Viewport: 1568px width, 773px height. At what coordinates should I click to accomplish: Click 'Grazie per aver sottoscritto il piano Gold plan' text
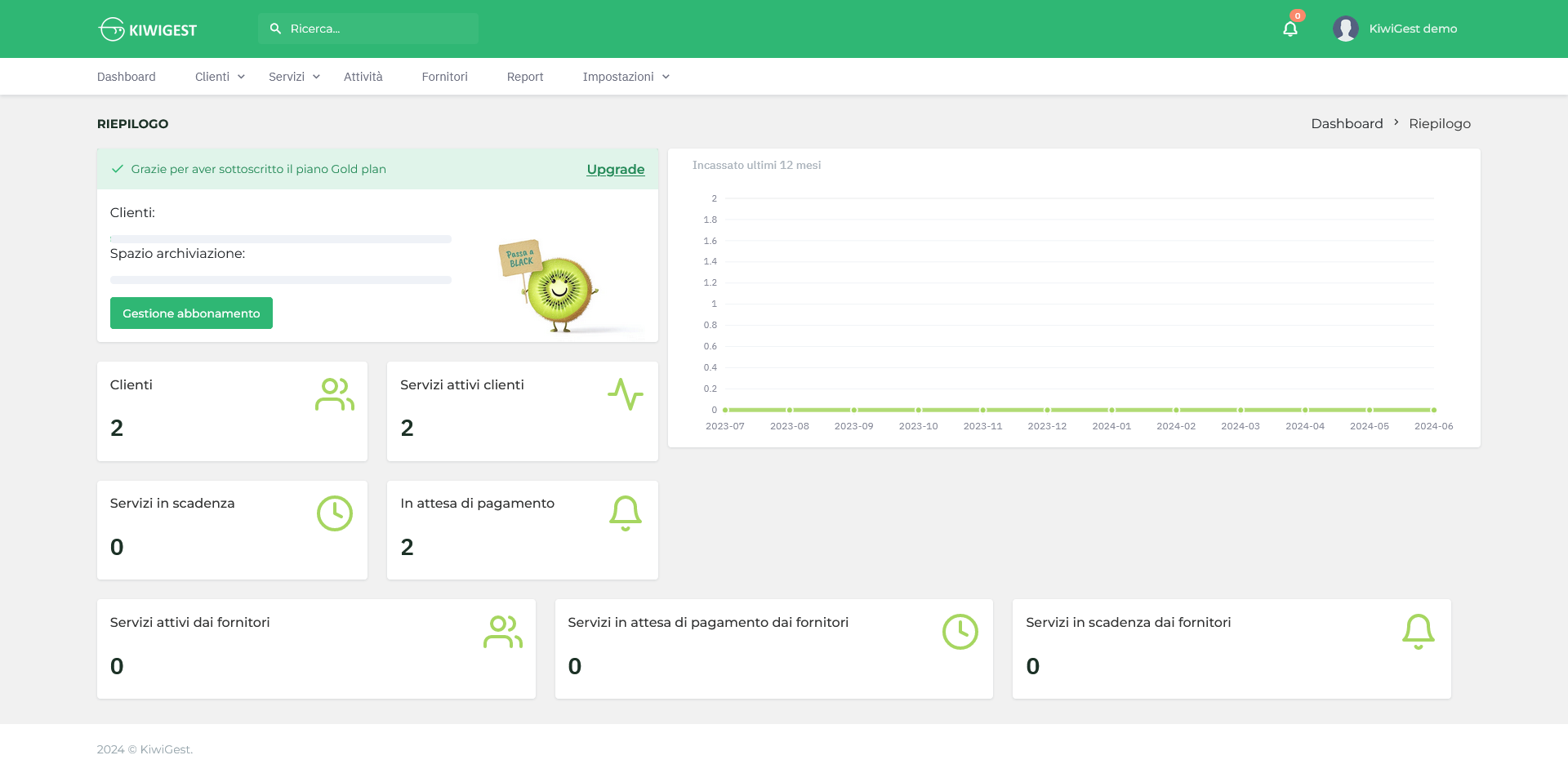pyautogui.click(x=259, y=169)
